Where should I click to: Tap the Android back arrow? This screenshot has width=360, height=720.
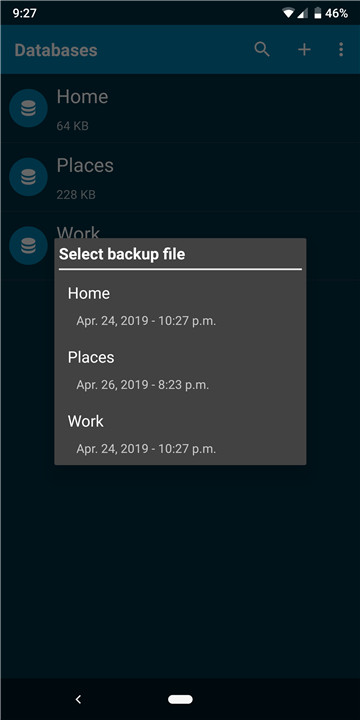tap(78, 699)
